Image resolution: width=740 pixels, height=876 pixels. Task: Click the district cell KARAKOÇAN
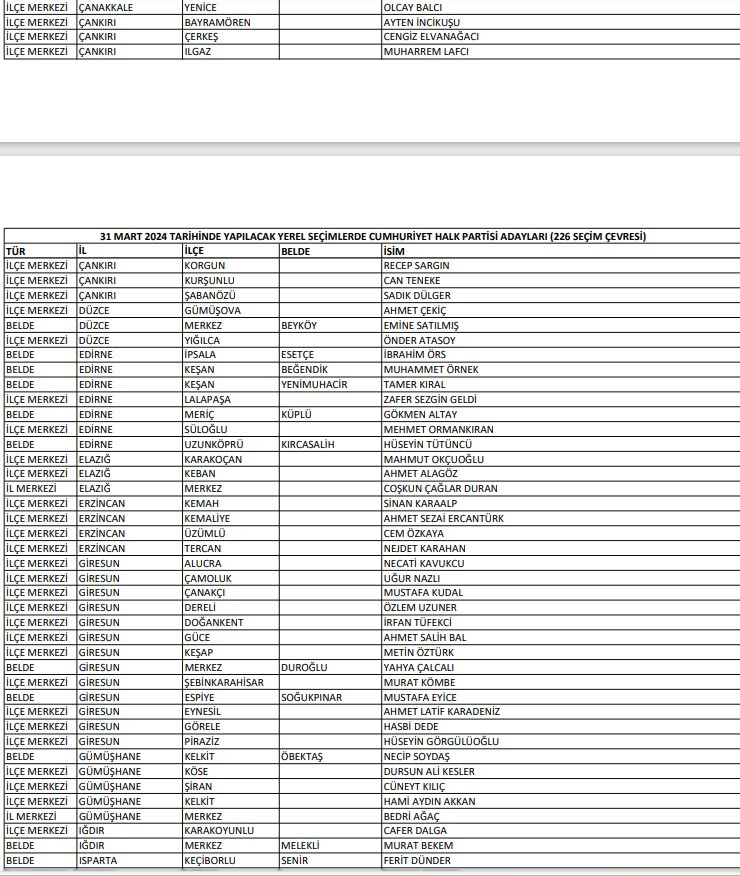[213, 459]
